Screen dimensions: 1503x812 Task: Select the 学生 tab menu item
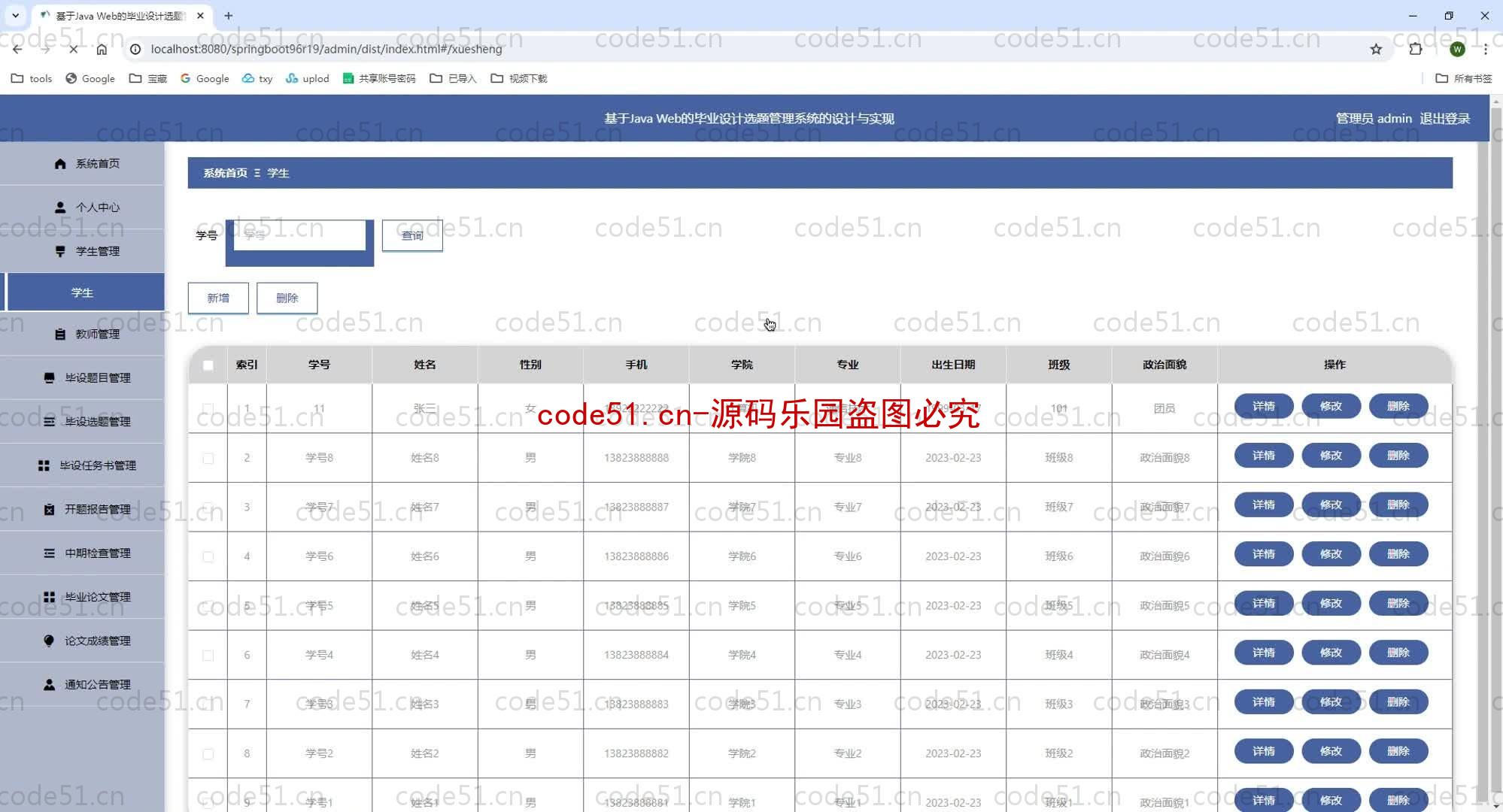point(83,292)
